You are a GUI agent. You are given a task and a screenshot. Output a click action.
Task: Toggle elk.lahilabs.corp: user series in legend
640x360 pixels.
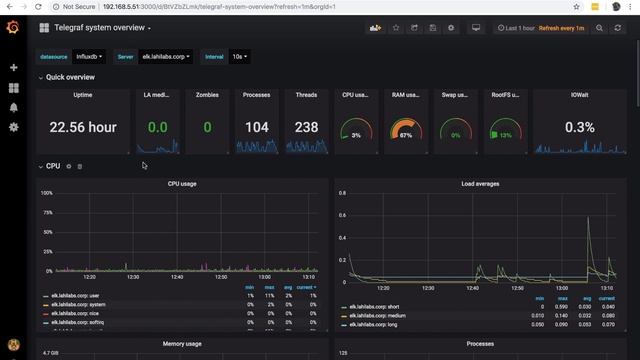click(x=75, y=296)
